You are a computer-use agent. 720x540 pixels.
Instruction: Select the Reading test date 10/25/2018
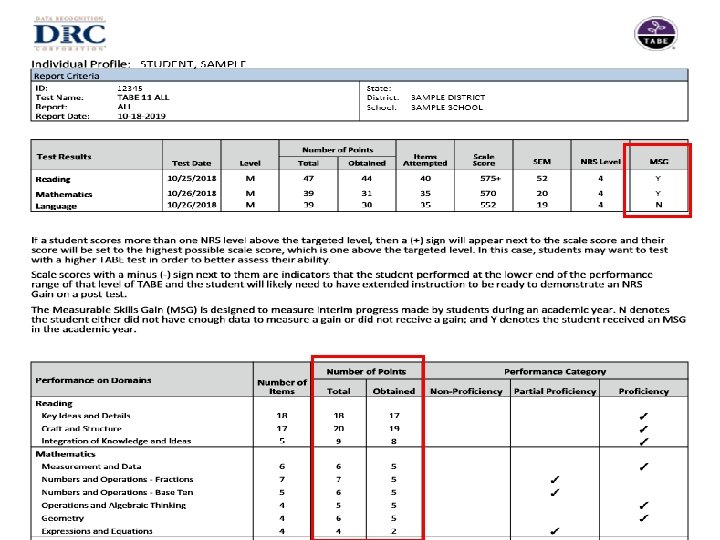coord(191,178)
